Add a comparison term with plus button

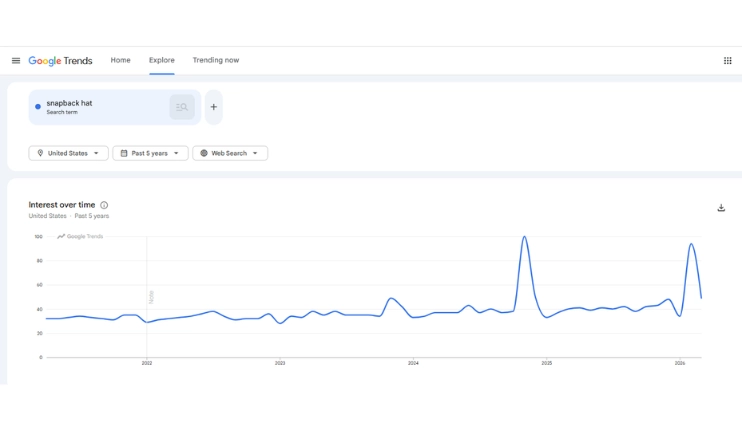point(213,107)
